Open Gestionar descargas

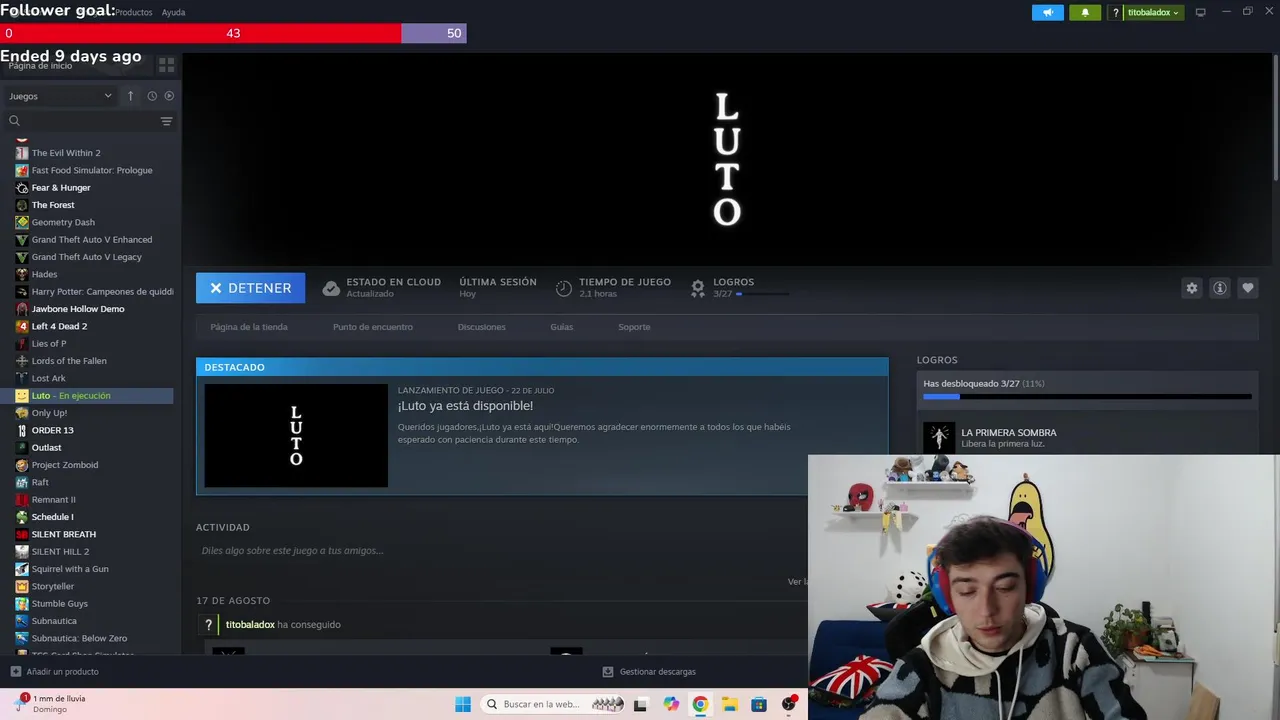pyautogui.click(x=649, y=672)
